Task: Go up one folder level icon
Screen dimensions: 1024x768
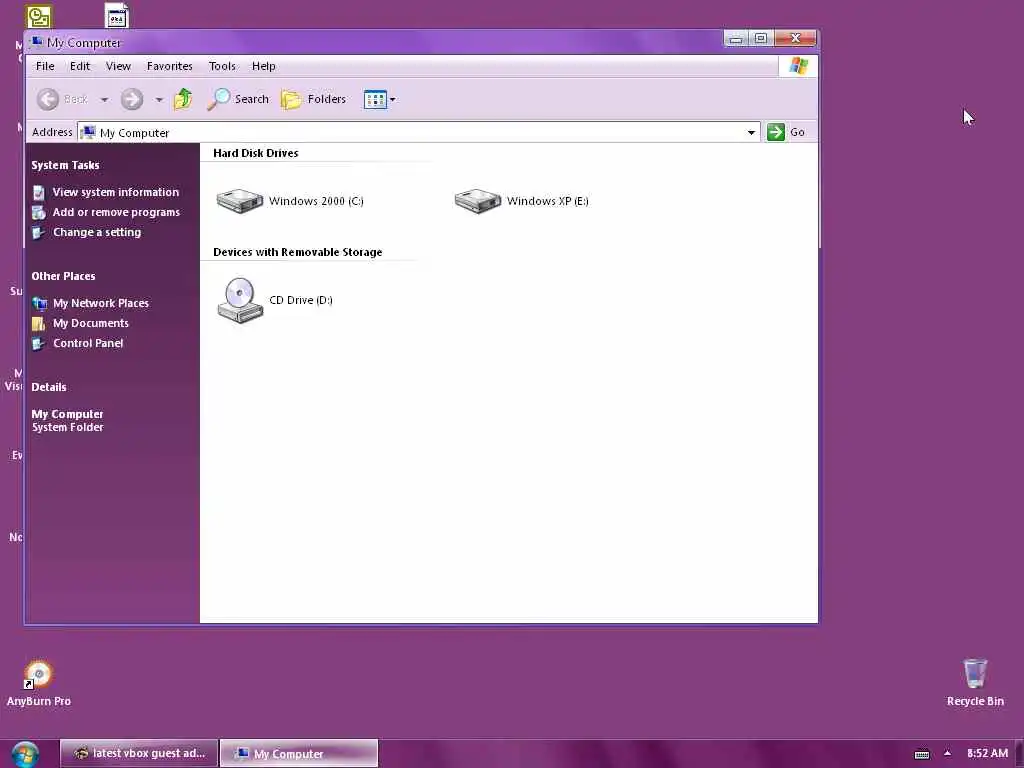Action: tap(184, 99)
